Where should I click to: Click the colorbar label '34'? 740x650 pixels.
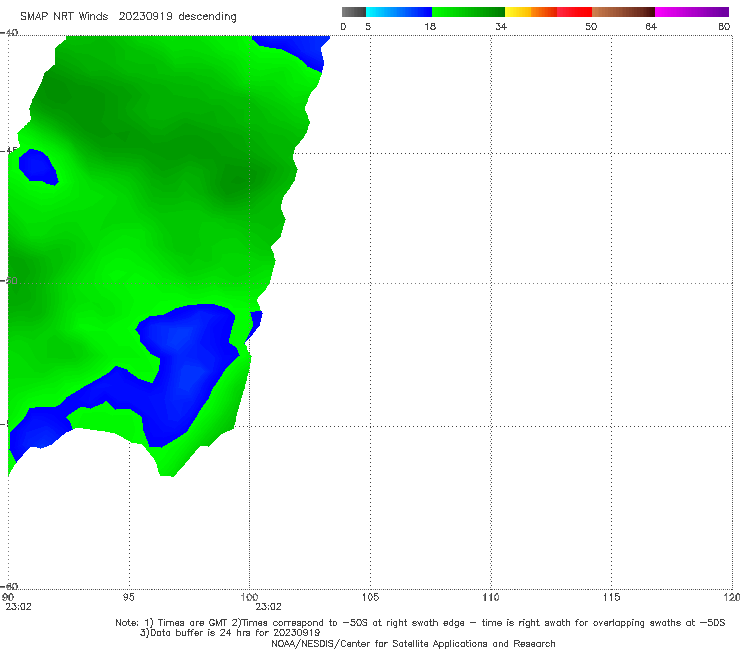(x=501, y=26)
